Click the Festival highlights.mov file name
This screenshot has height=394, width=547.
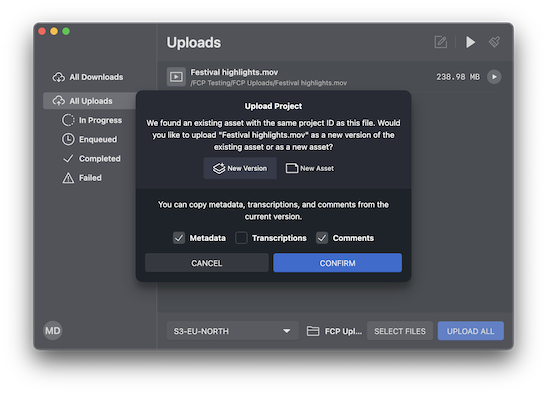[234, 72]
